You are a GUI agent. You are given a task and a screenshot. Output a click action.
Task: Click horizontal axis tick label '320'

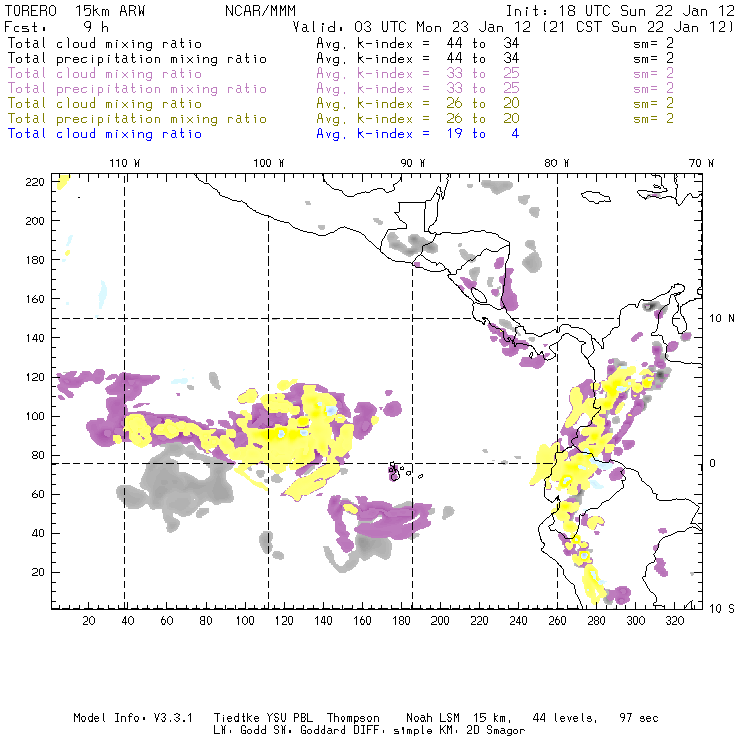pyautogui.click(x=674, y=621)
